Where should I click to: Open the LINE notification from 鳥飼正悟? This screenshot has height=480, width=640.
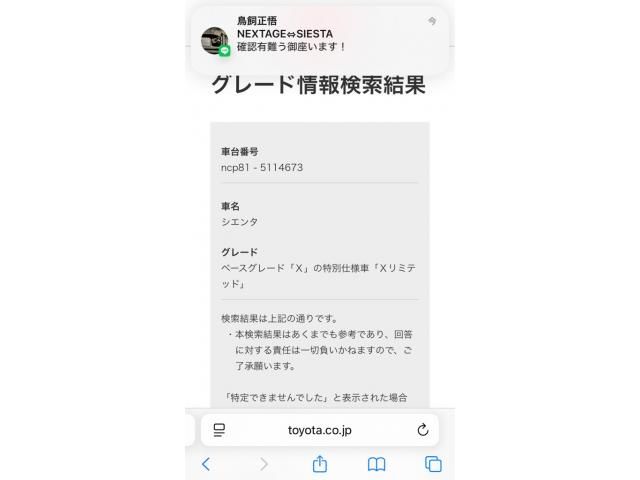(x=320, y=40)
